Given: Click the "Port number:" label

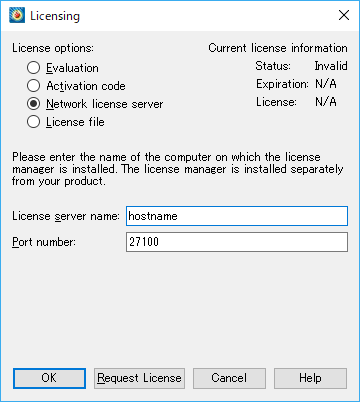Looking at the screenshot, I should [44, 242].
